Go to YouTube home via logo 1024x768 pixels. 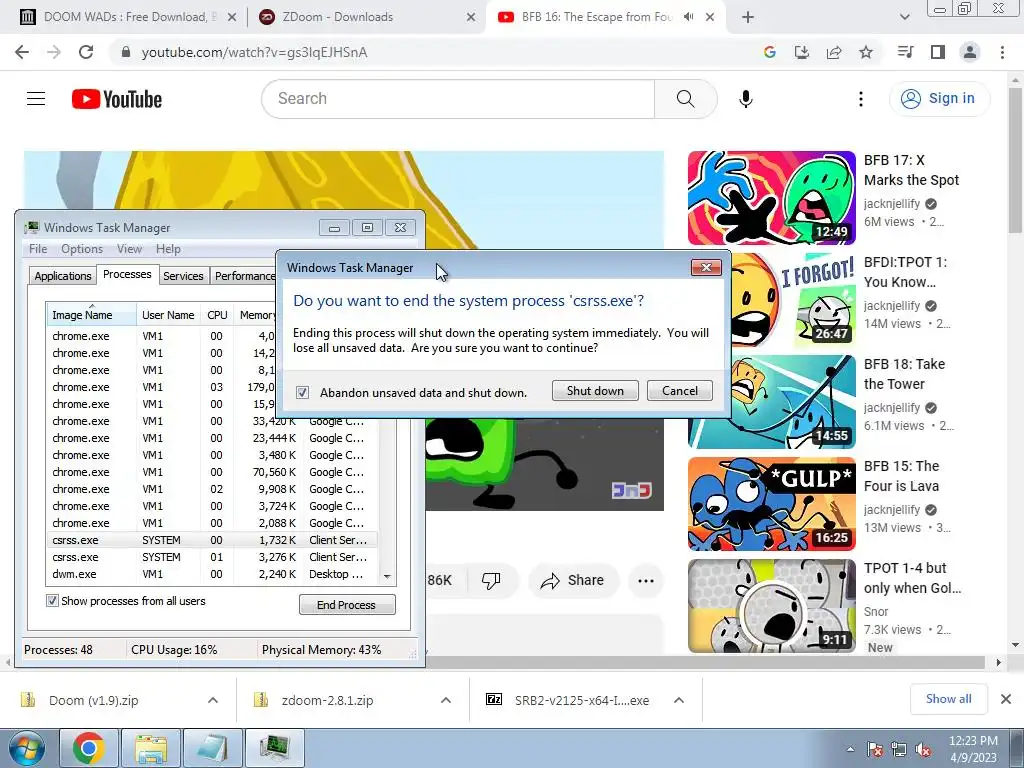(117, 99)
